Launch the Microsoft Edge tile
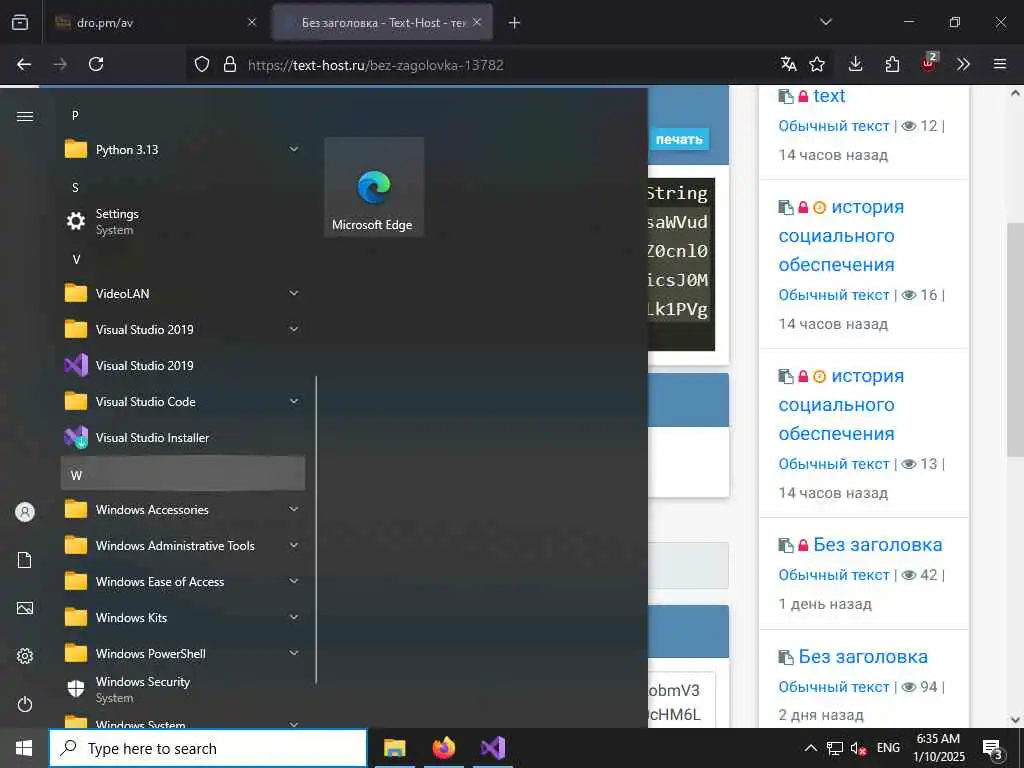Image resolution: width=1024 pixels, height=768 pixels. point(374,187)
